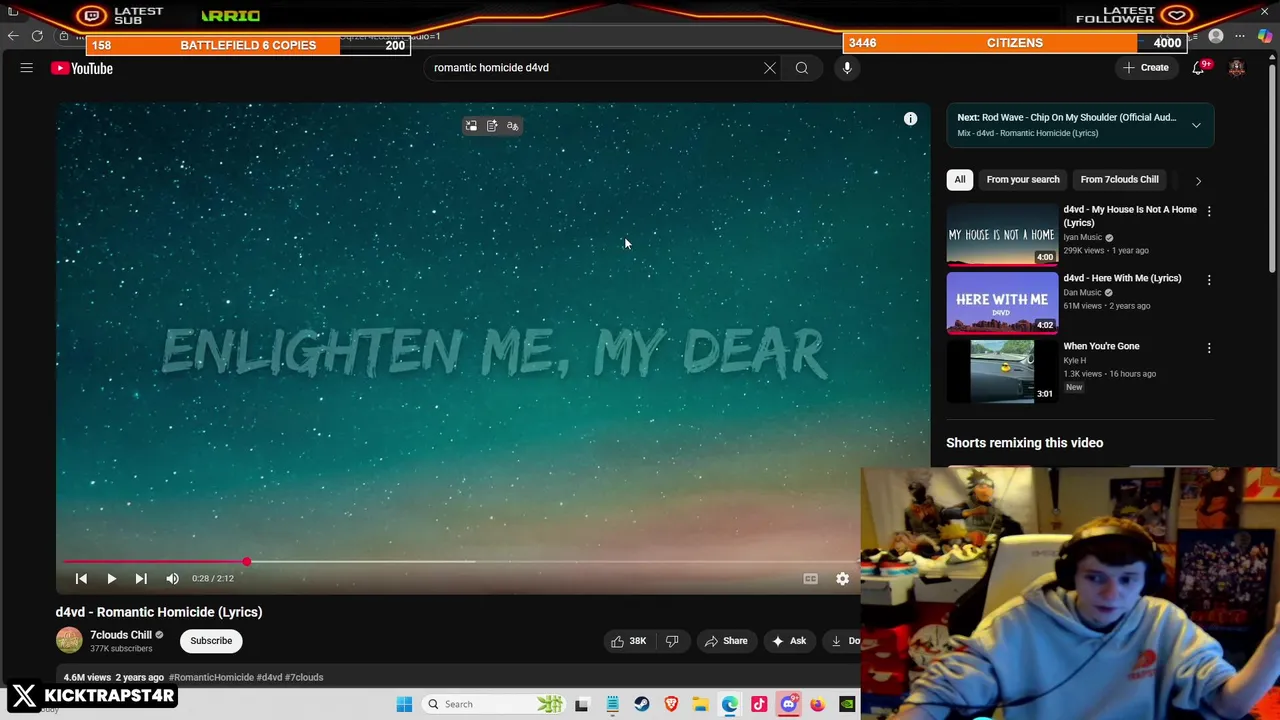Like the video with the thumbs up
1280x720 pixels.
click(628, 641)
